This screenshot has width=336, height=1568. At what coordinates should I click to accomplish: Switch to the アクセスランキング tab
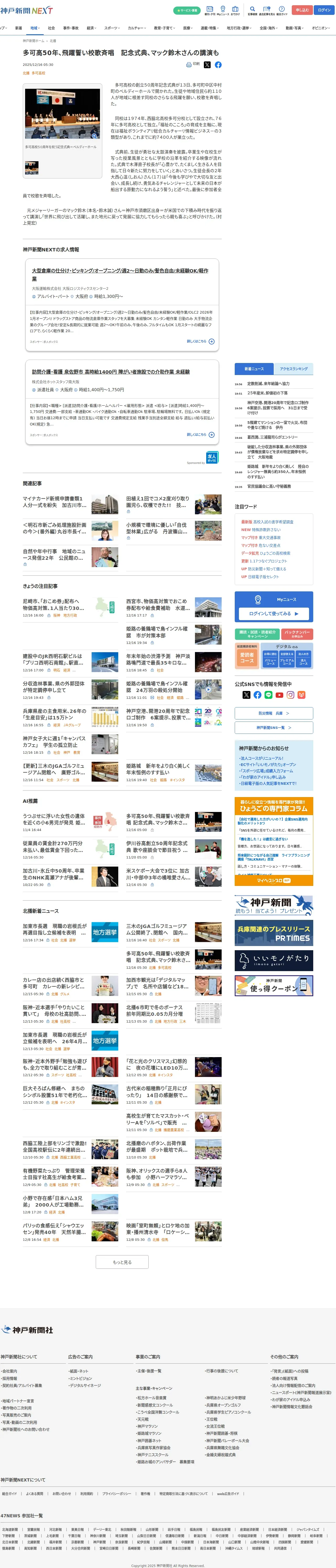[x=293, y=369]
